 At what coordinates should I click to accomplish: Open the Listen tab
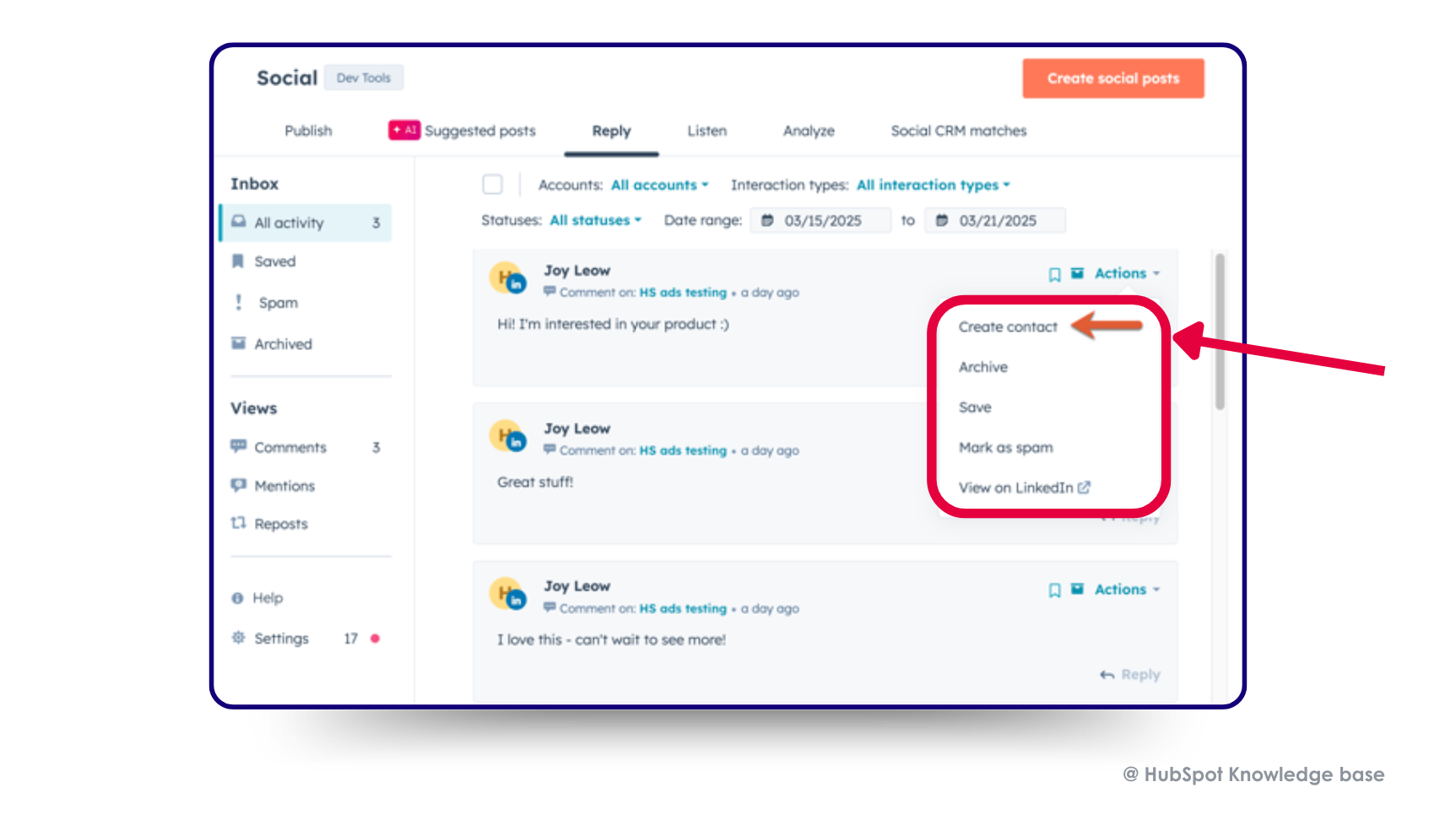tap(706, 131)
